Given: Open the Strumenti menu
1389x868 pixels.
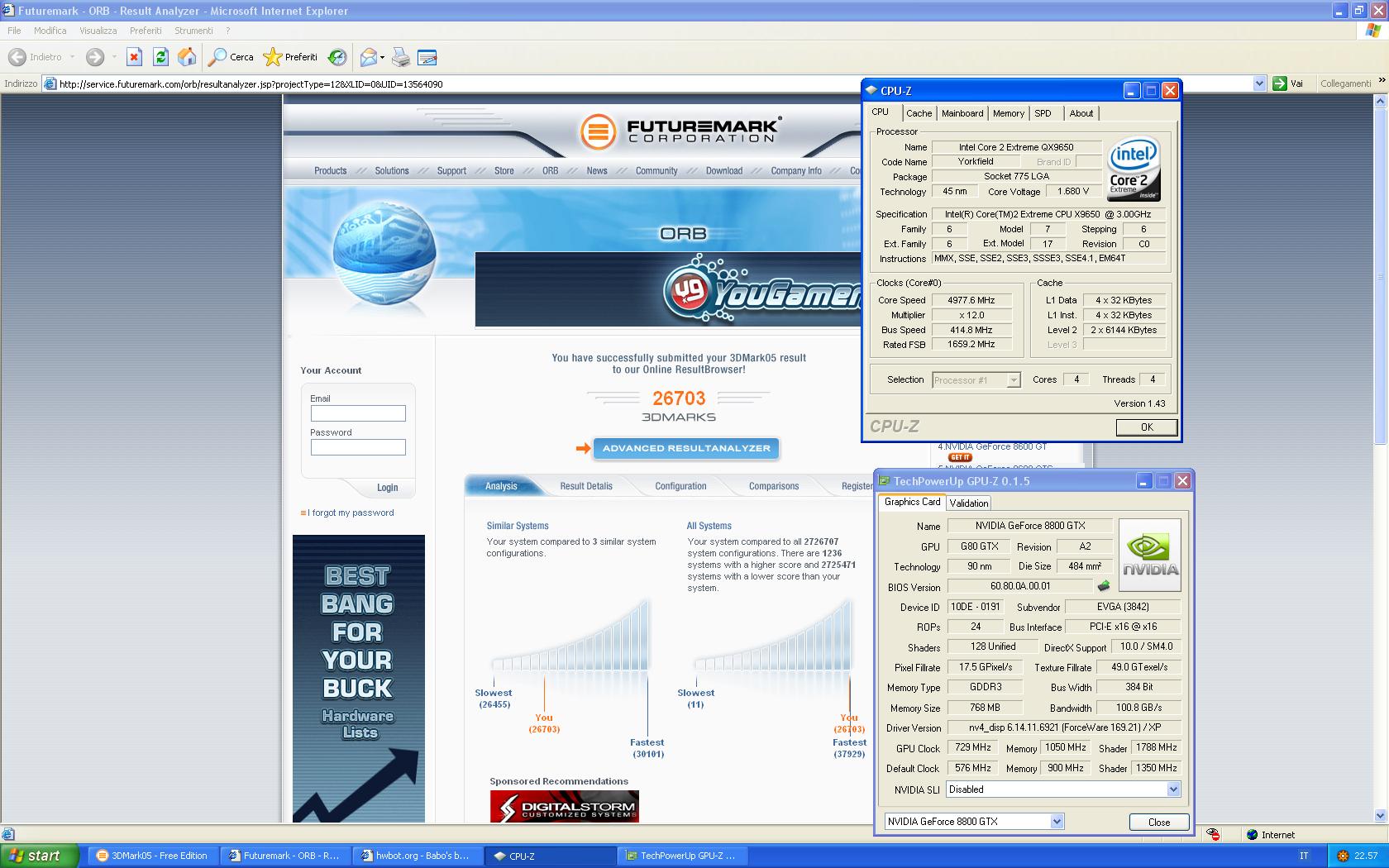Looking at the screenshot, I should (x=193, y=31).
